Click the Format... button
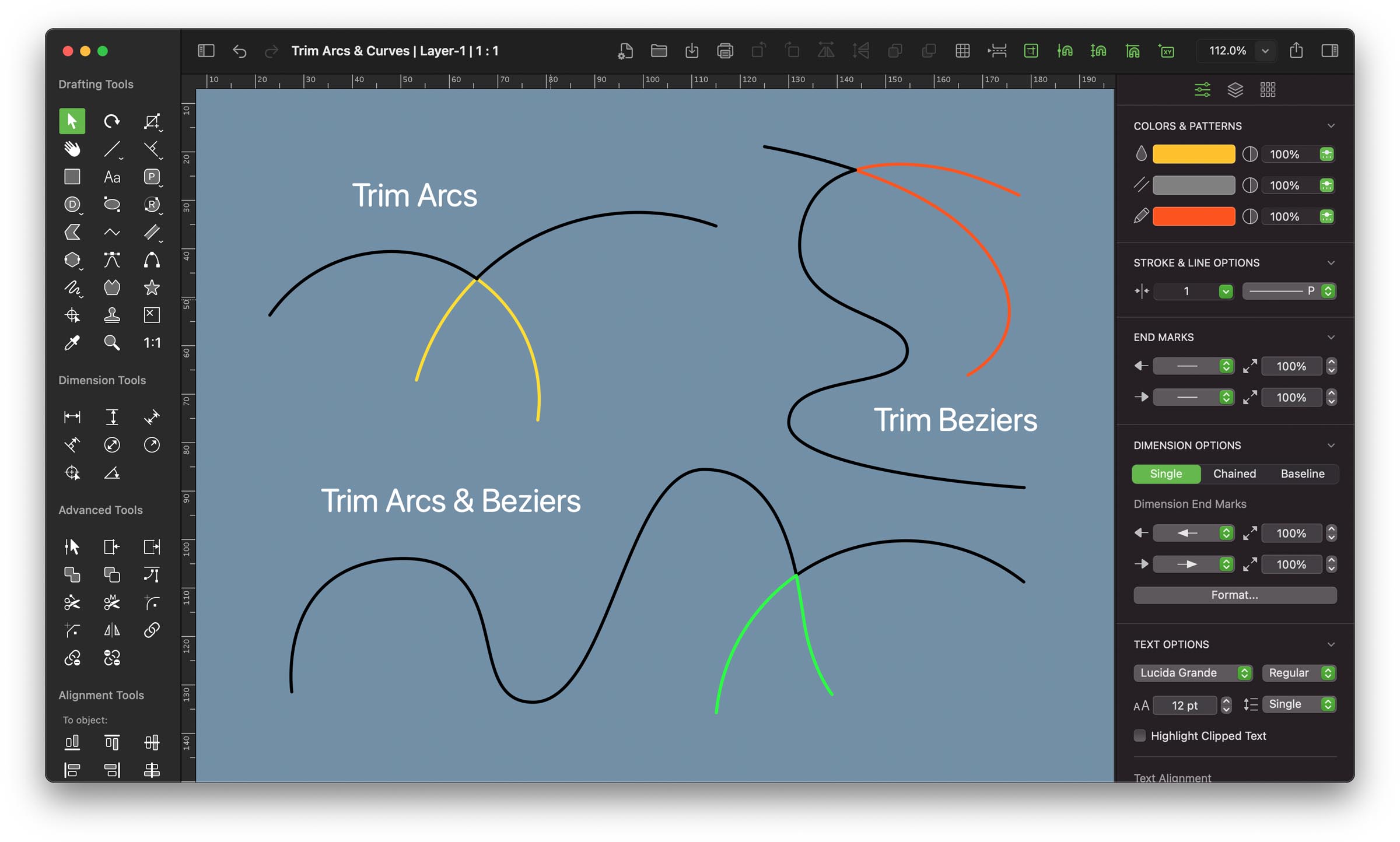The width and height of the screenshot is (1400, 842). tap(1234, 595)
